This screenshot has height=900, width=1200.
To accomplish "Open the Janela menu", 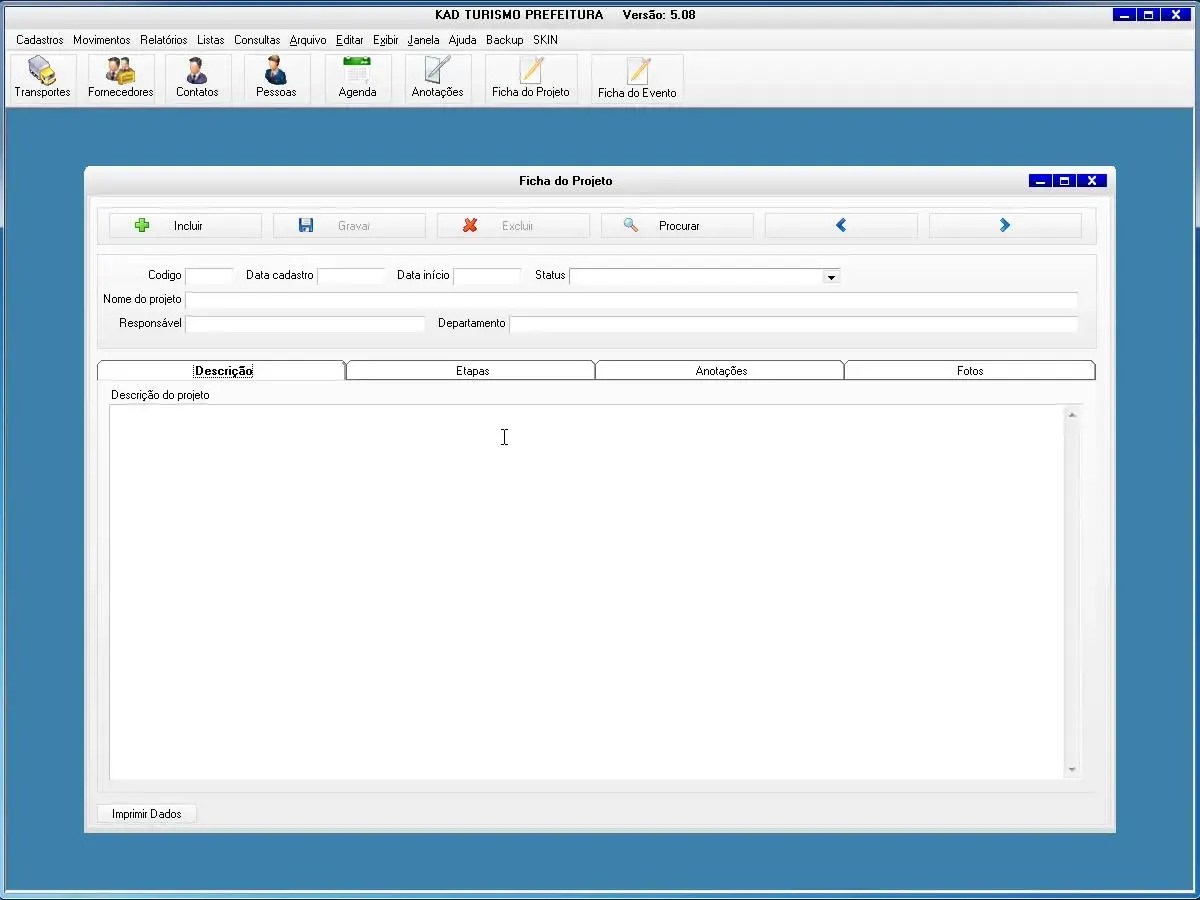I will (x=424, y=40).
